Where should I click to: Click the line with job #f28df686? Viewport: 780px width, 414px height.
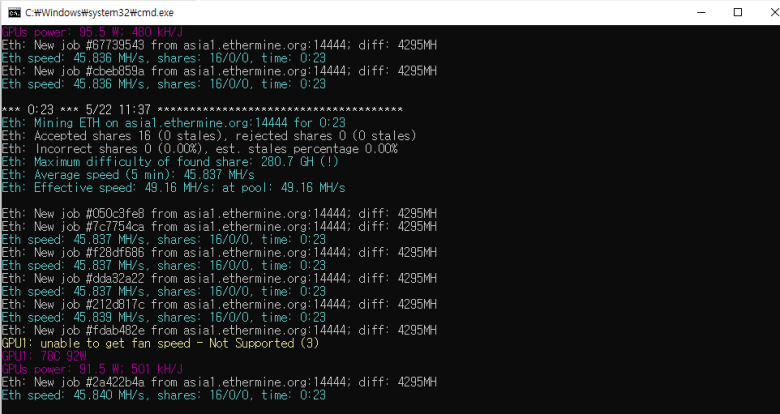click(219, 252)
